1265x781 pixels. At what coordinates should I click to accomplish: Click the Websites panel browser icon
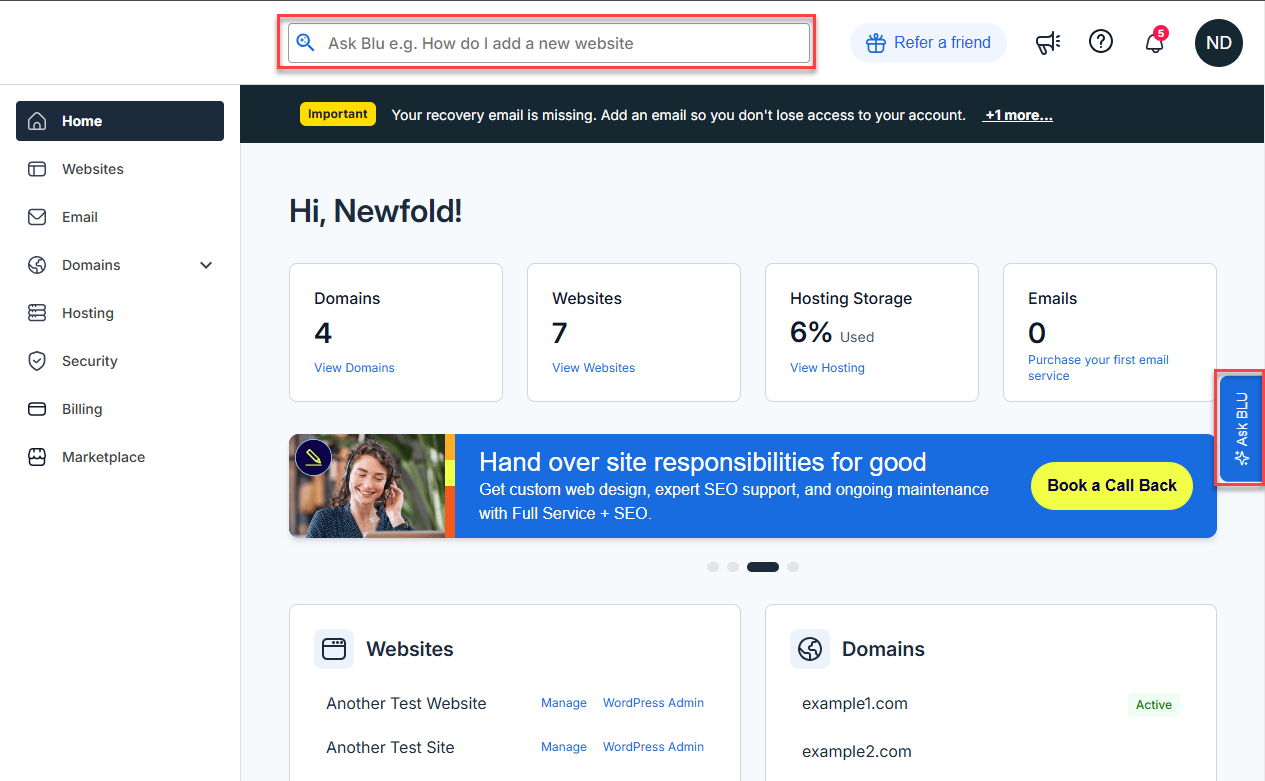(x=334, y=649)
